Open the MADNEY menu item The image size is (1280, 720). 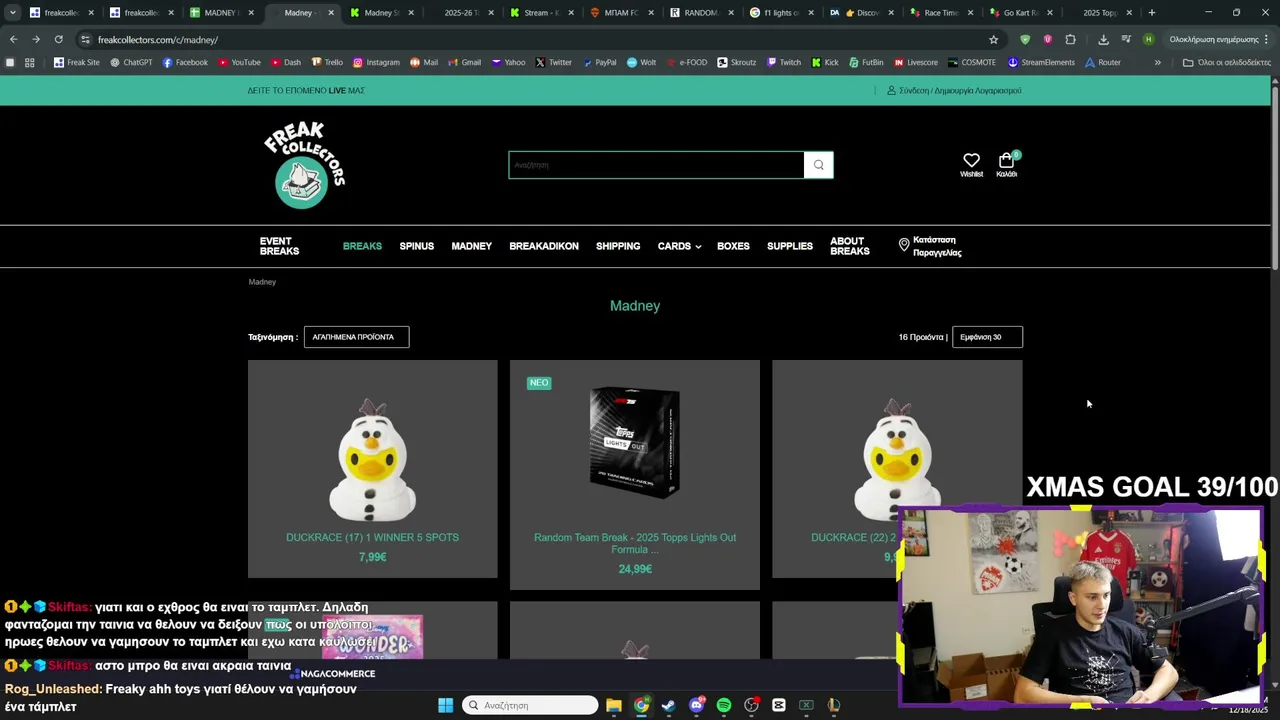click(x=471, y=246)
